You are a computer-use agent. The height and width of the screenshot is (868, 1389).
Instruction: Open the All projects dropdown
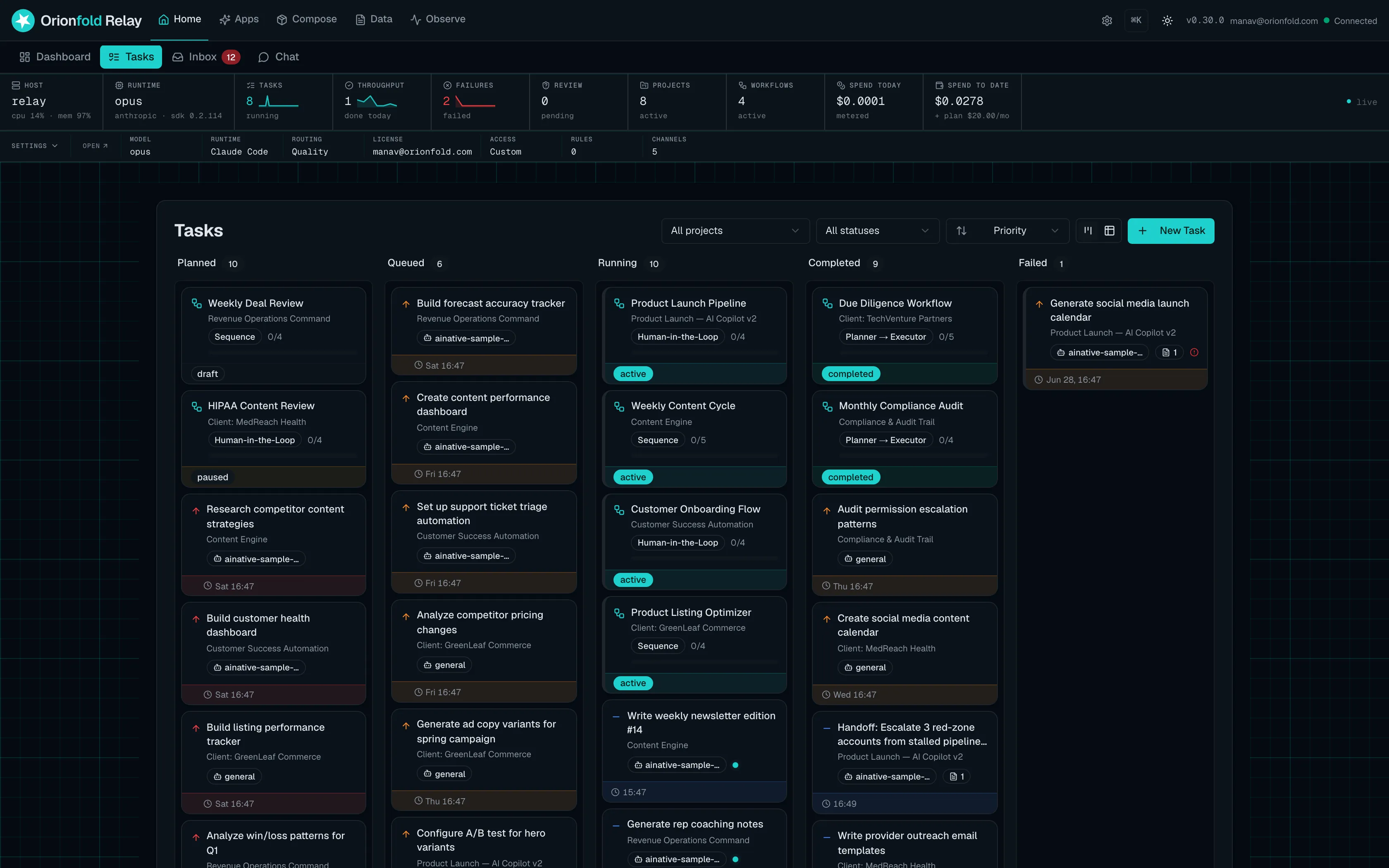(x=735, y=231)
